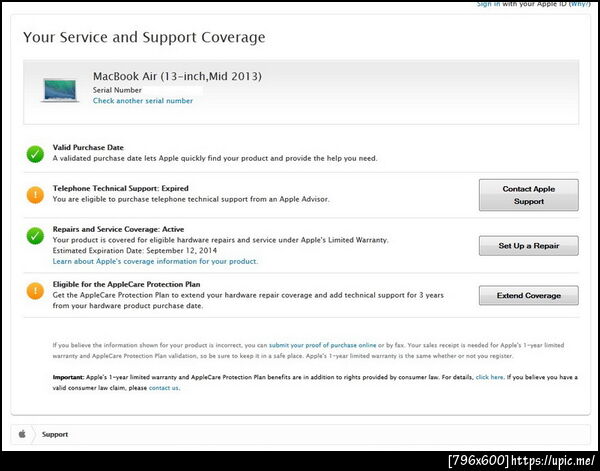The image size is (600, 471).
Task: Open 'Learn about Apple's coverage information' link
Action: click(x=155, y=261)
